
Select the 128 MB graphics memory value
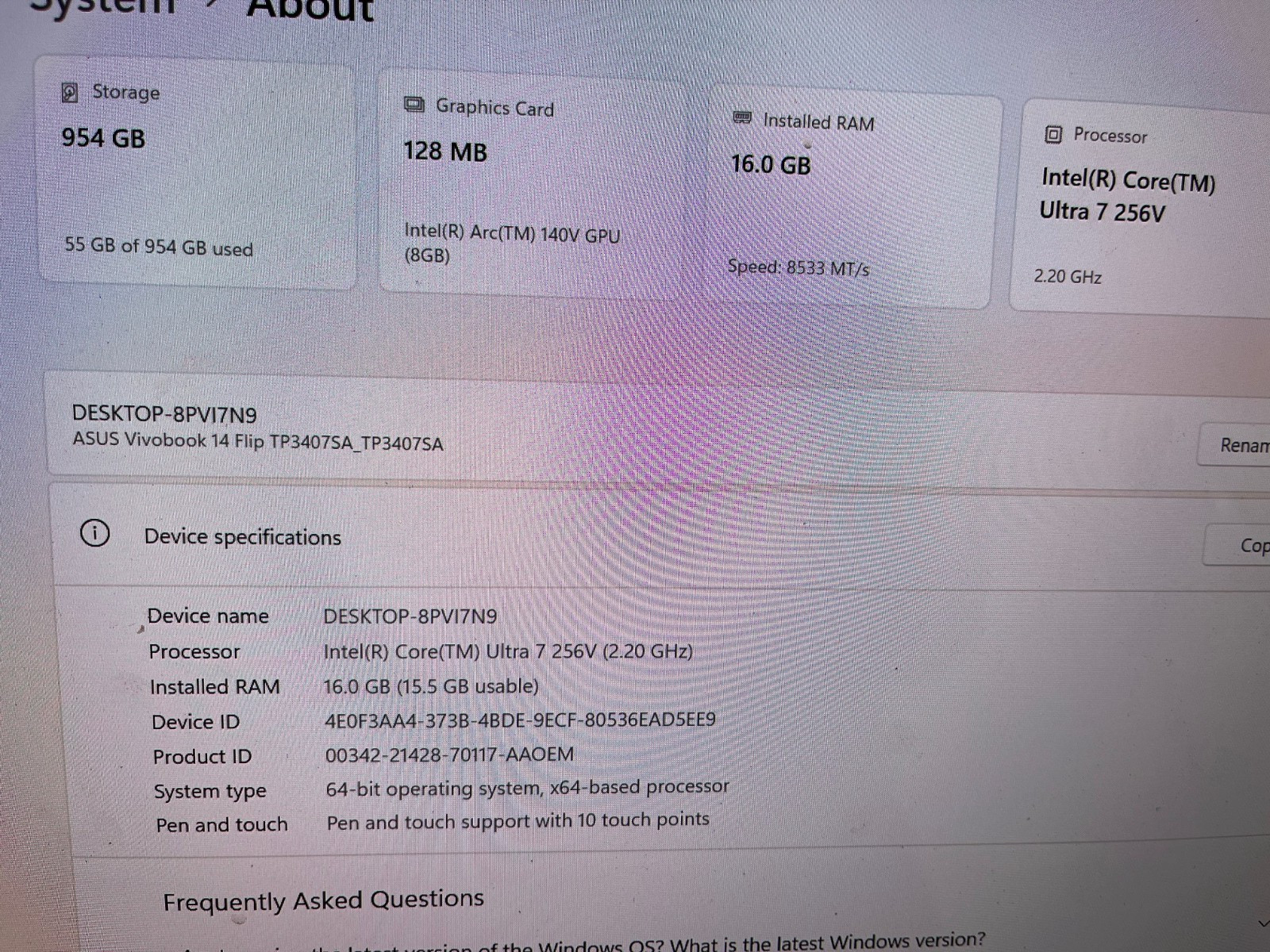pyautogui.click(x=445, y=151)
